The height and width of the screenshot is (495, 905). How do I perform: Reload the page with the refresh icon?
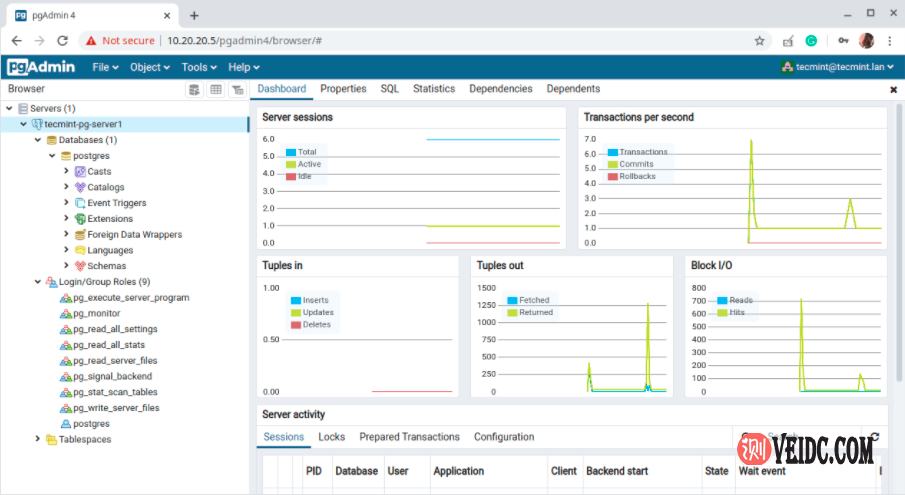pyautogui.click(x=62, y=41)
